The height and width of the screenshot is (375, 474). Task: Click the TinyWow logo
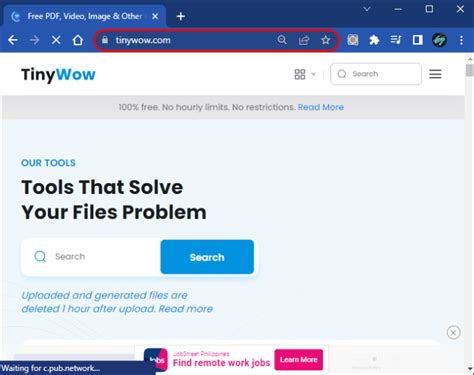click(x=58, y=74)
